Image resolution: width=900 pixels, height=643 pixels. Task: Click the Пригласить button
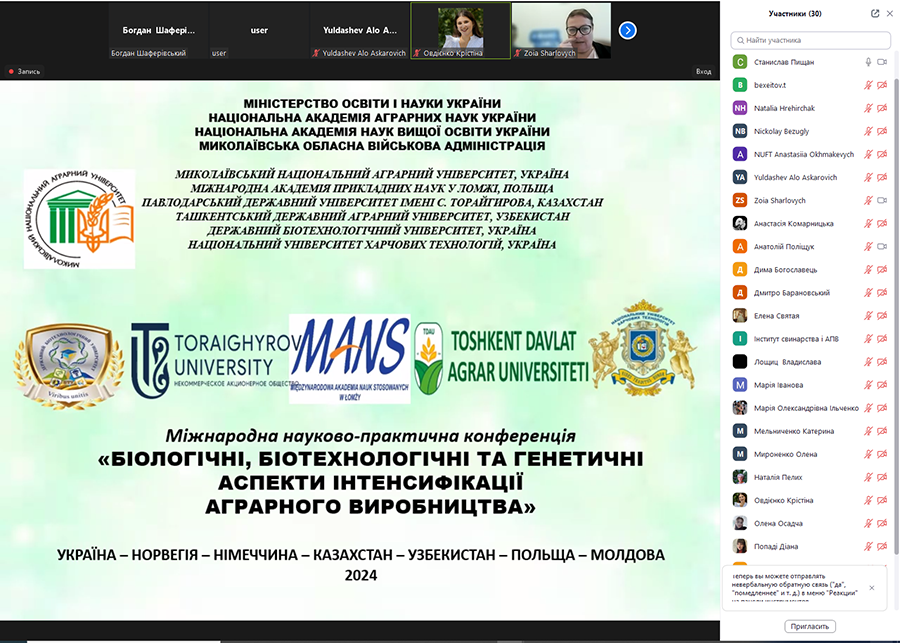pyautogui.click(x=809, y=626)
